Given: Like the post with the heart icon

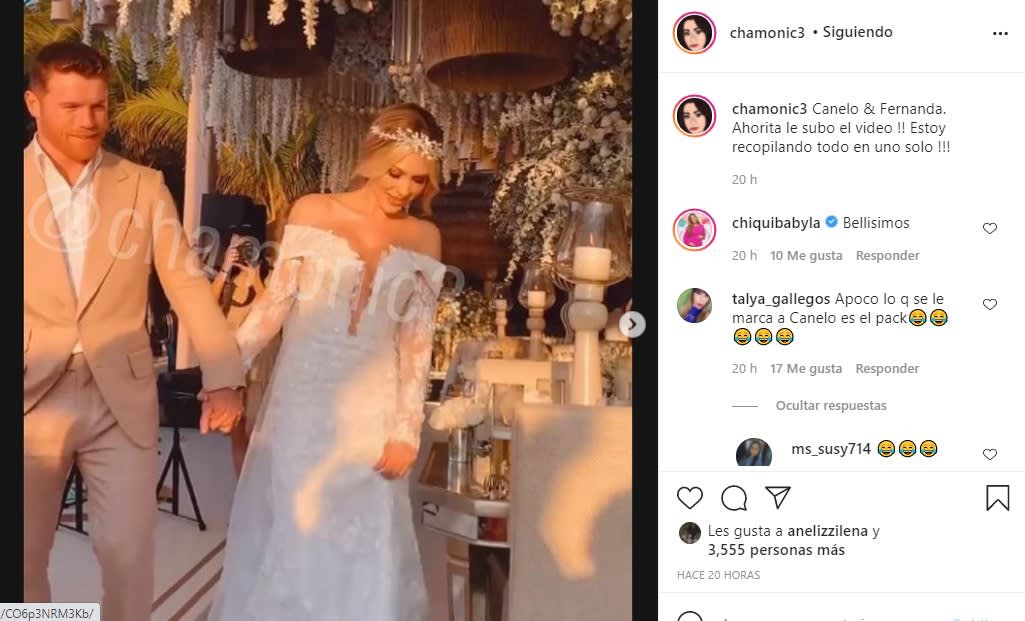Looking at the screenshot, I should (690, 498).
